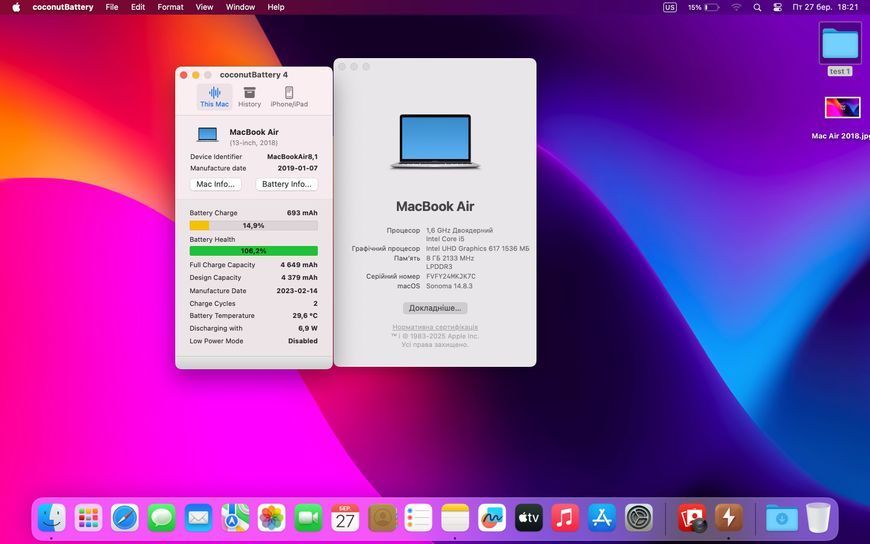Click the Mac Info... button

215,184
